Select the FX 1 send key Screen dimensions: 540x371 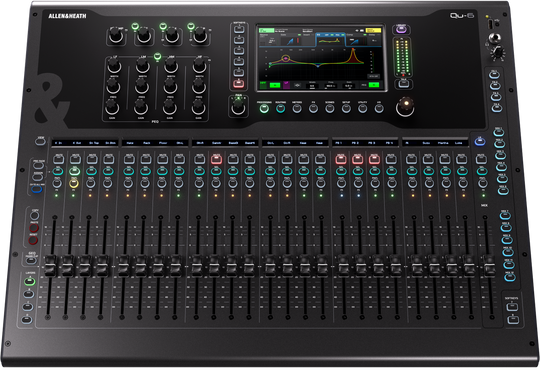click(x=495, y=75)
